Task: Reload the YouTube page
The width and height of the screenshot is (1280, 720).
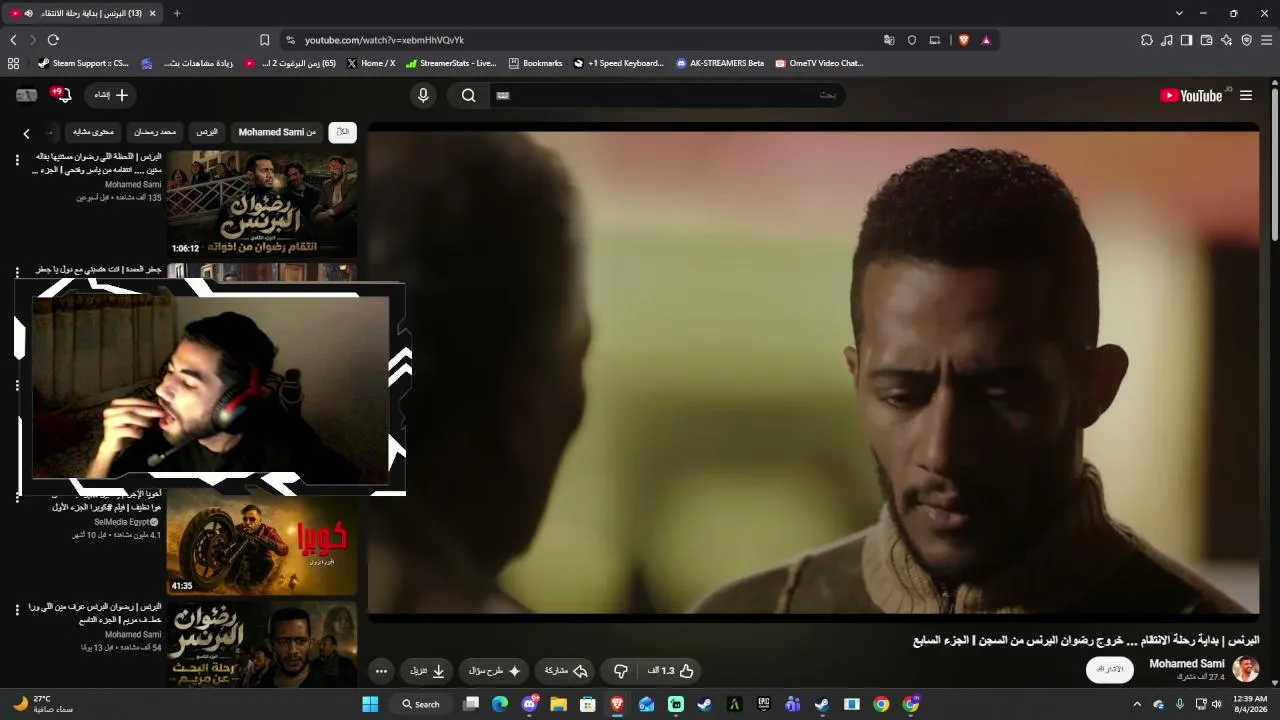Action: (53, 40)
